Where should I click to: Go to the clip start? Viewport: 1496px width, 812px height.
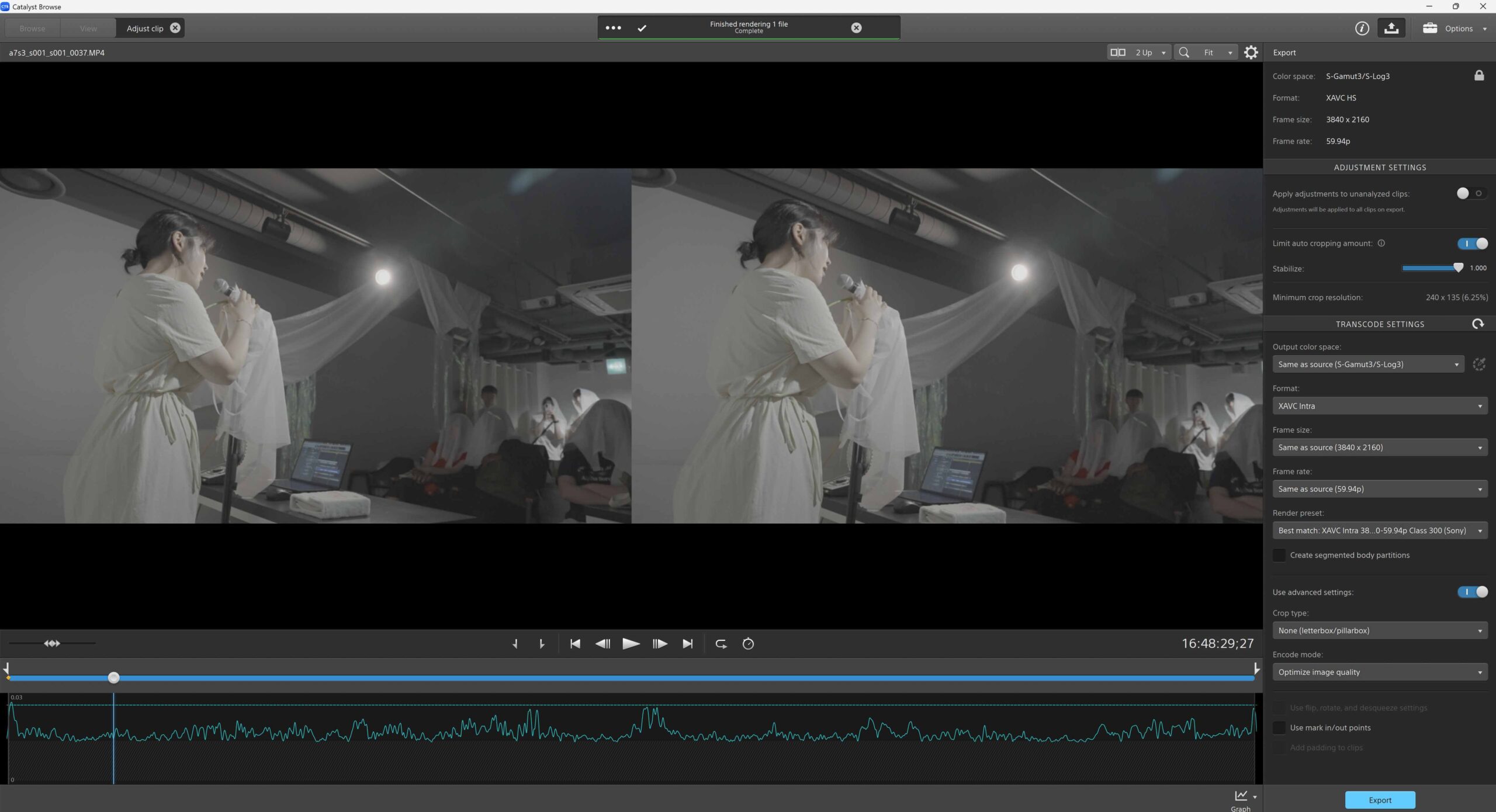(x=575, y=644)
